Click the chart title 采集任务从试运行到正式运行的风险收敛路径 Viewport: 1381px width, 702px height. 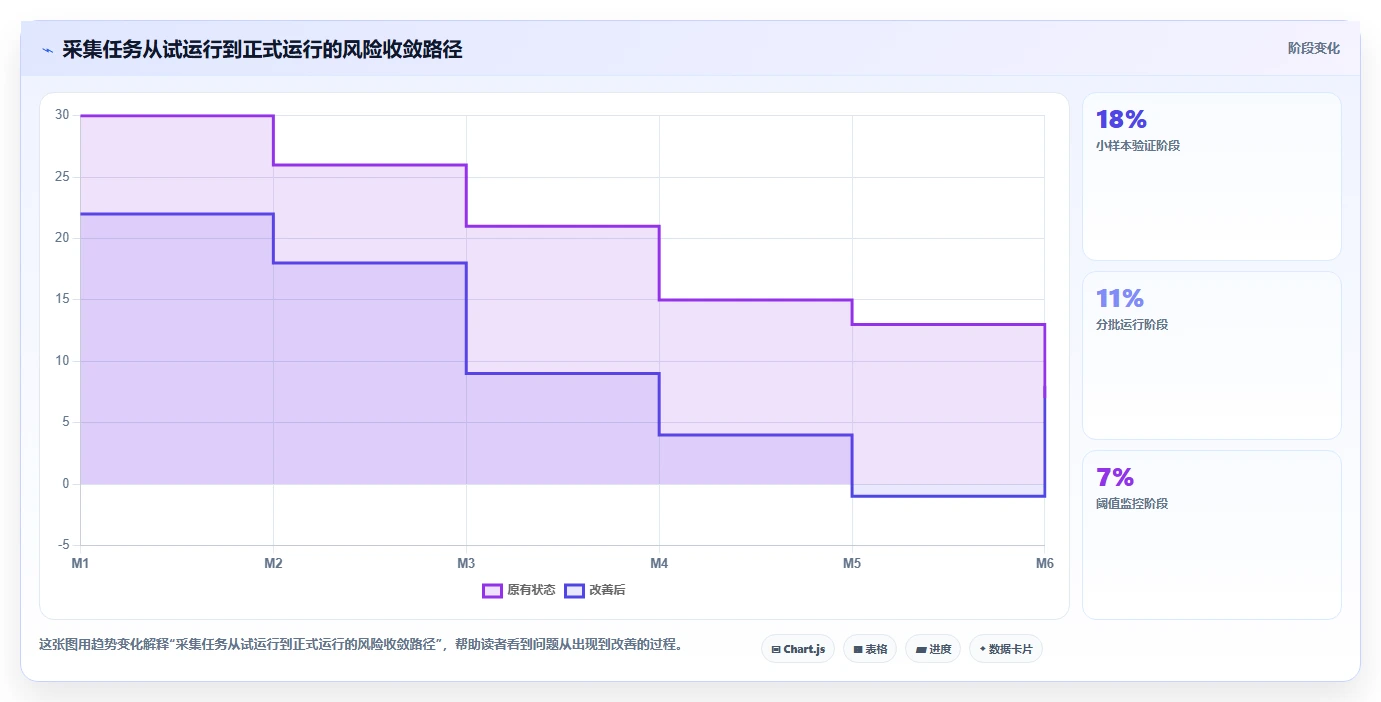pyautogui.click(x=262, y=50)
